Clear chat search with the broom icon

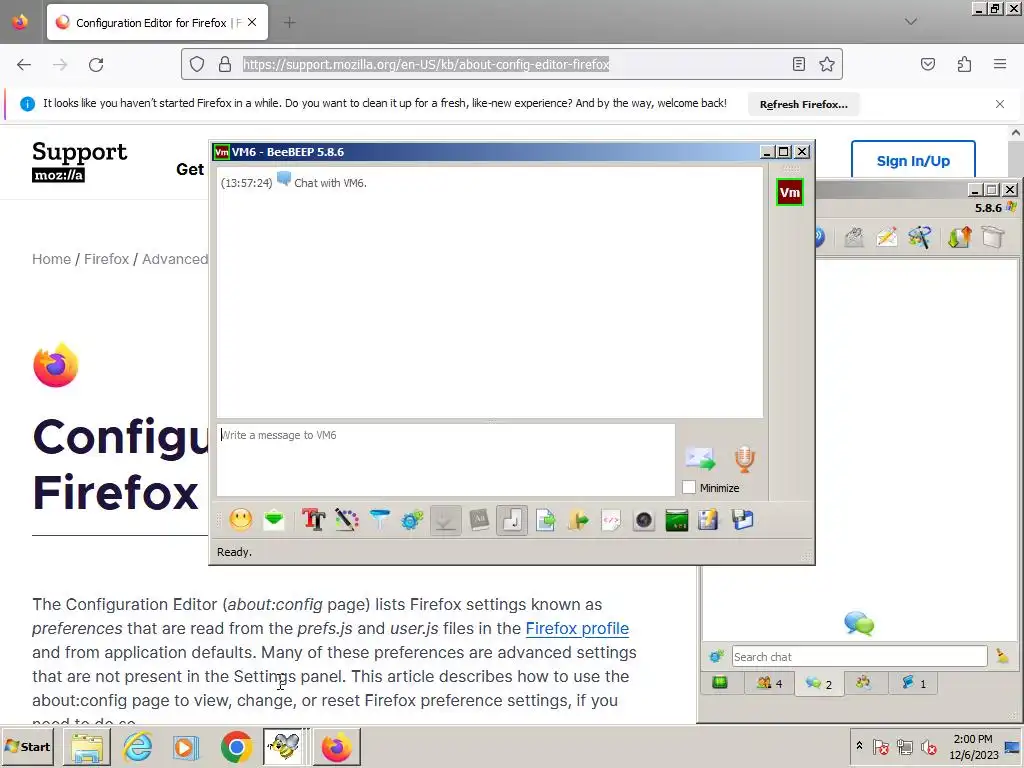(x=1002, y=656)
